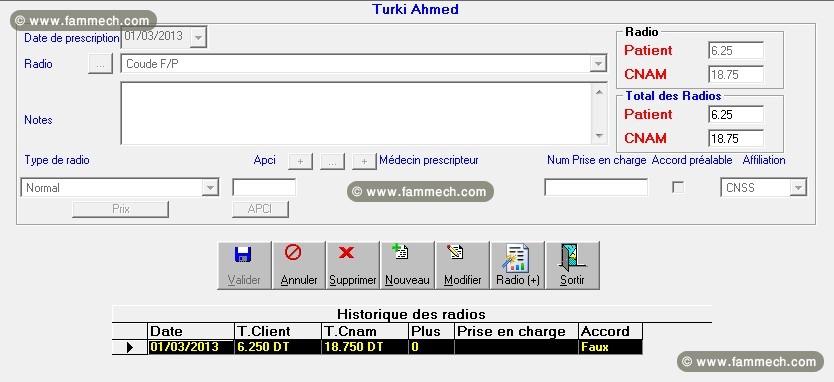Click the Prix button
834x382 pixels.
[x=121, y=209]
